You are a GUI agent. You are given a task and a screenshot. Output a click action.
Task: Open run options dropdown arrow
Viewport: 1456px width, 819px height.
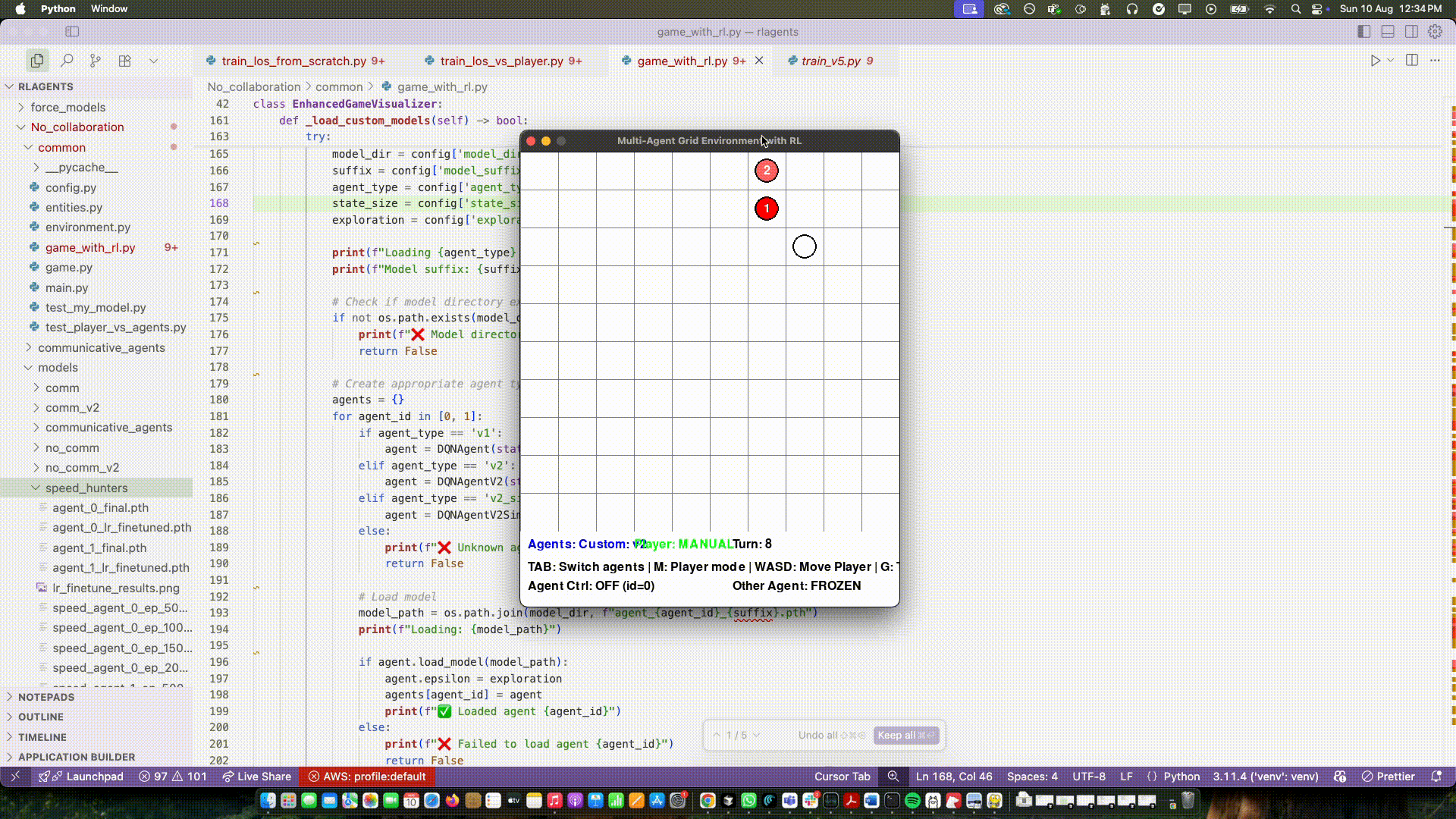pos(1390,61)
